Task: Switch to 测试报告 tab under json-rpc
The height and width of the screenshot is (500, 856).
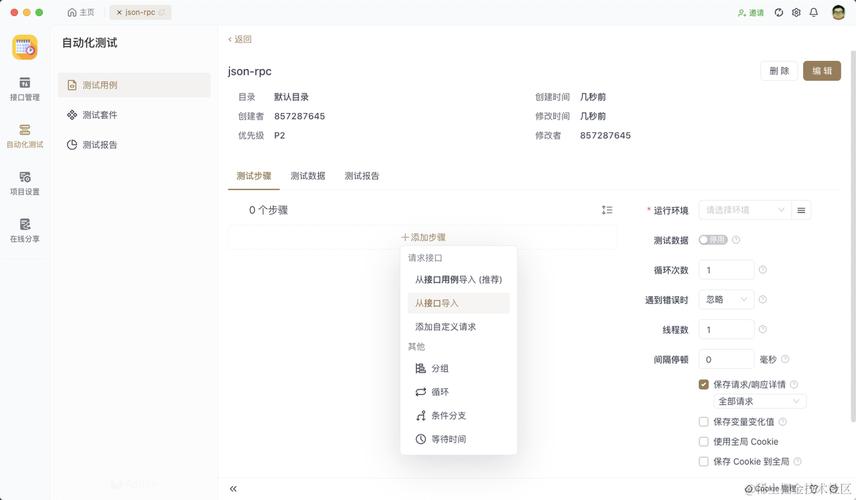Action: point(361,176)
